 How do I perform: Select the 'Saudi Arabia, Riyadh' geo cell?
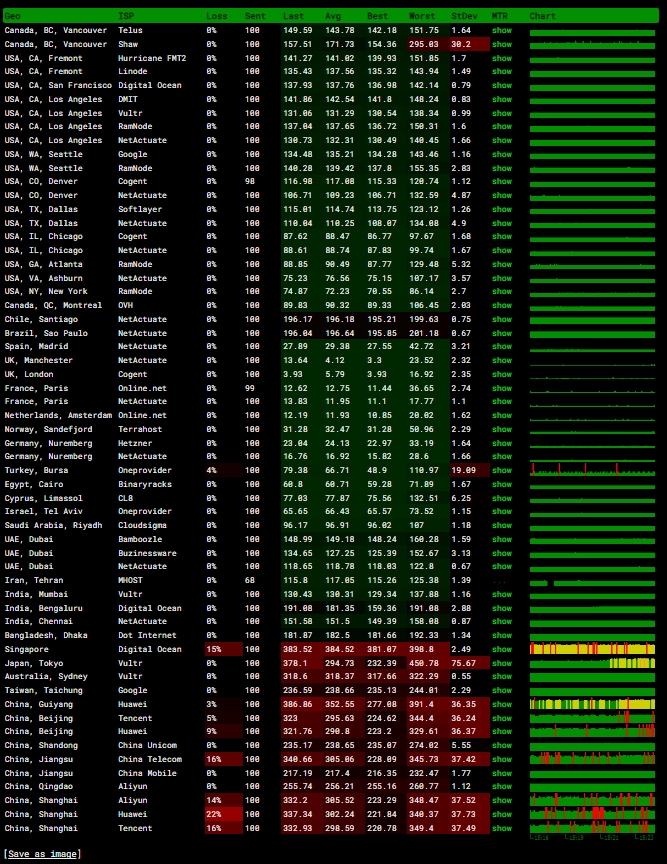(53, 525)
